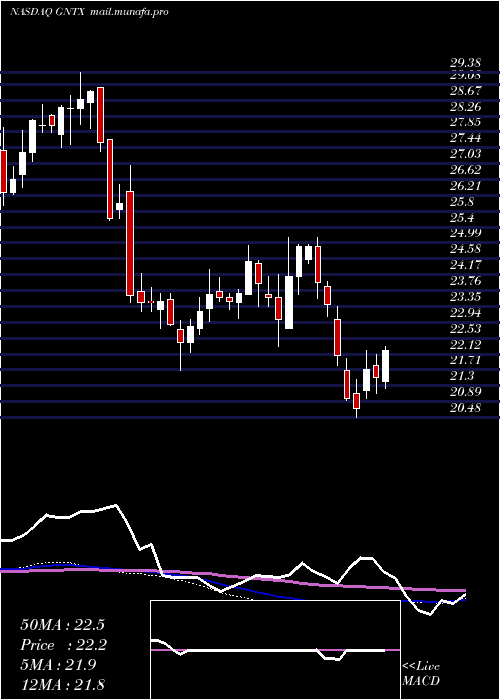Click the 21.71 price axis label

(467, 361)
